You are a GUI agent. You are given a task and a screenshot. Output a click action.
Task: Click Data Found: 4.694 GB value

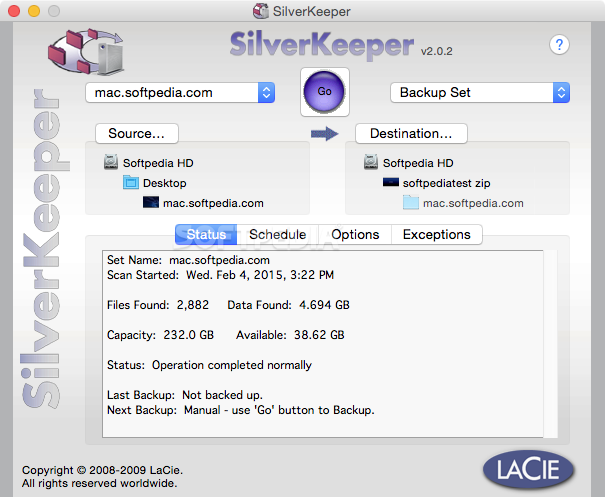coord(324,305)
